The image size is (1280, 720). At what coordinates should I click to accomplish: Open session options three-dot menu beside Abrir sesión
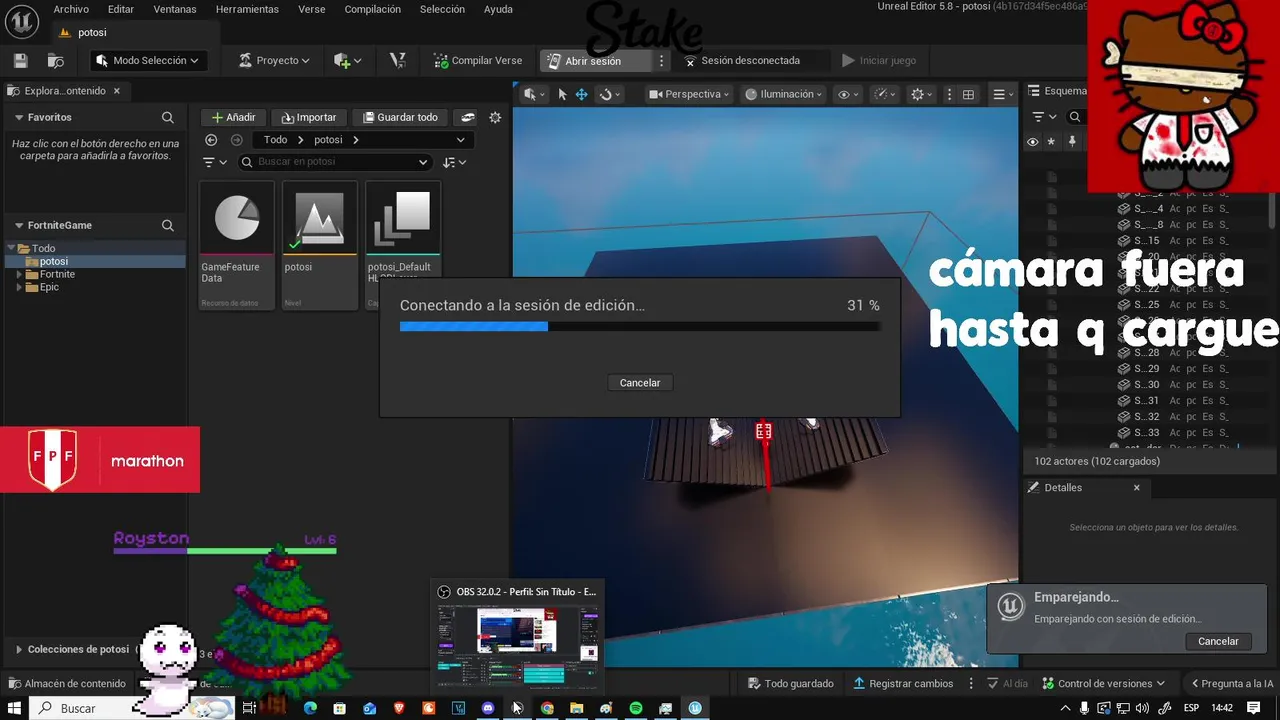[x=661, y=61]
